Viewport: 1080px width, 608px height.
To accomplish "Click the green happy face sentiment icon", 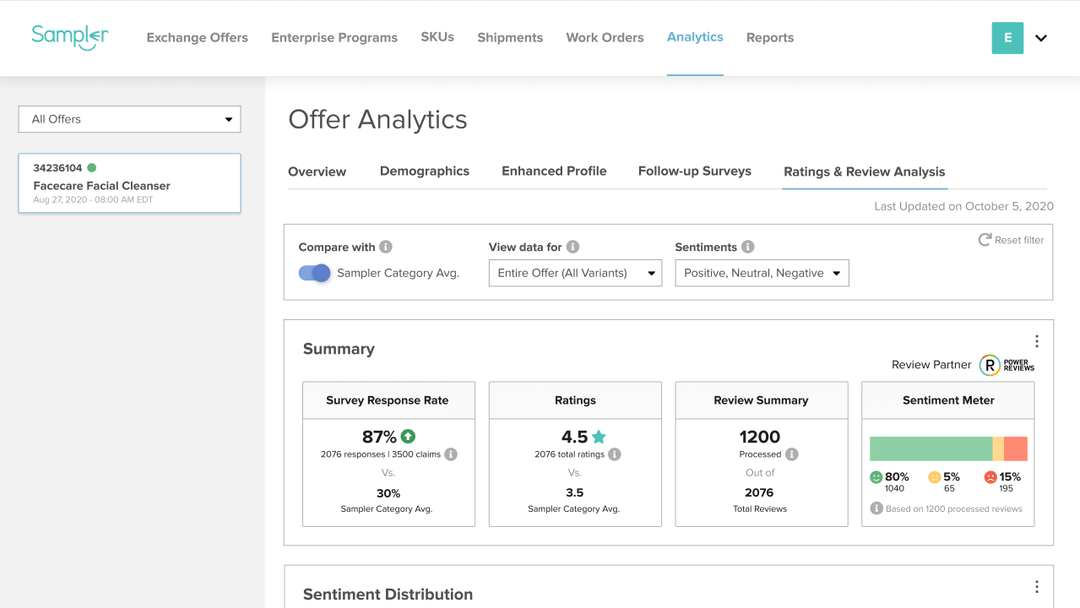I will 874,479.
